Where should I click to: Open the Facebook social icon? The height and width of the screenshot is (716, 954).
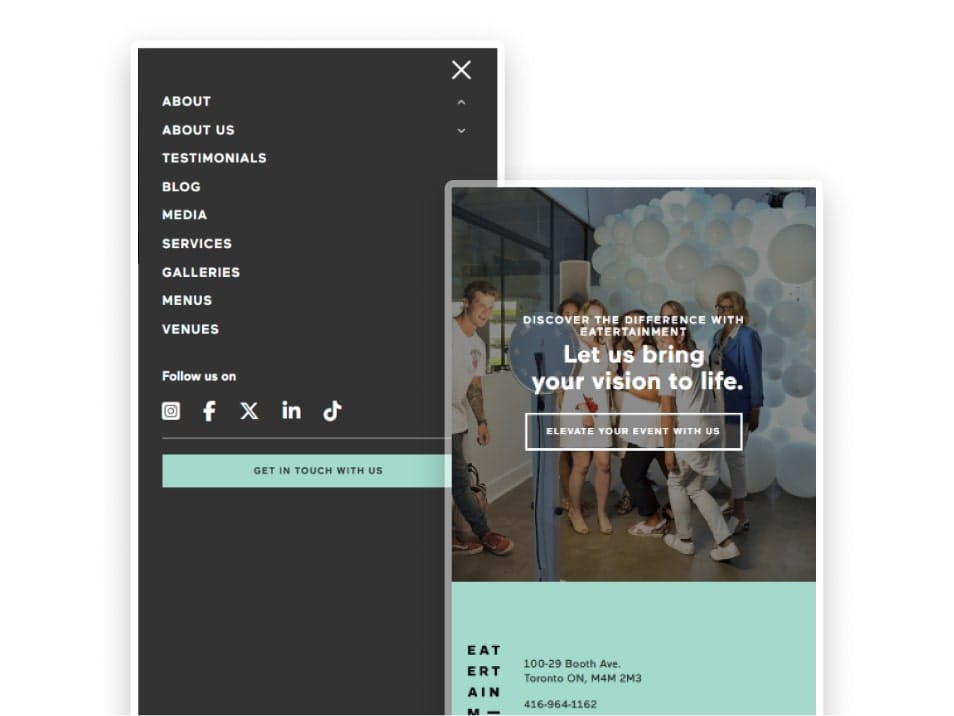pyautogui.click(x=209, y=411)
